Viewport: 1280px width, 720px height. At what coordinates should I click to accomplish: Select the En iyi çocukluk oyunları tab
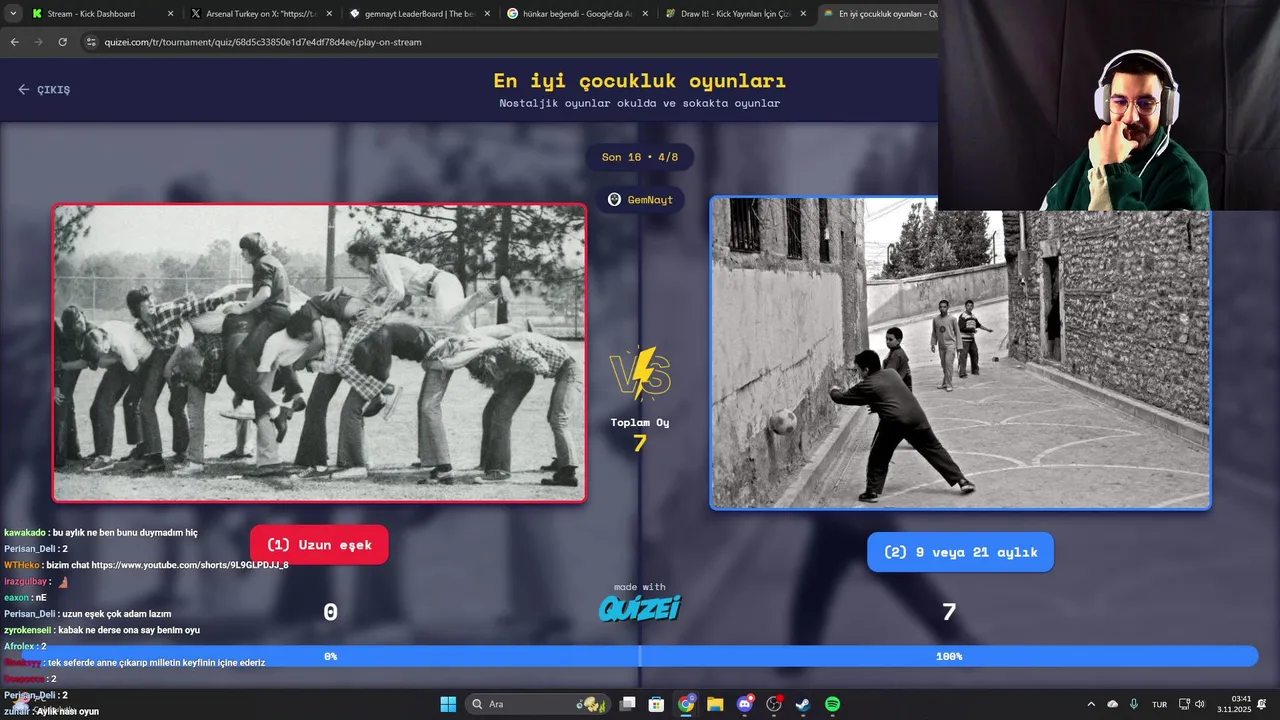[878, 14]
